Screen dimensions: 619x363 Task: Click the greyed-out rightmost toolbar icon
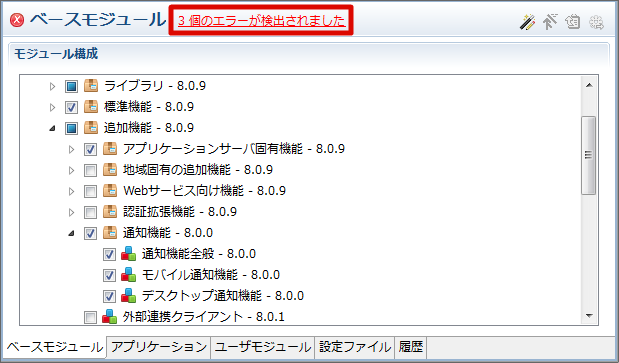click(596, 22)
